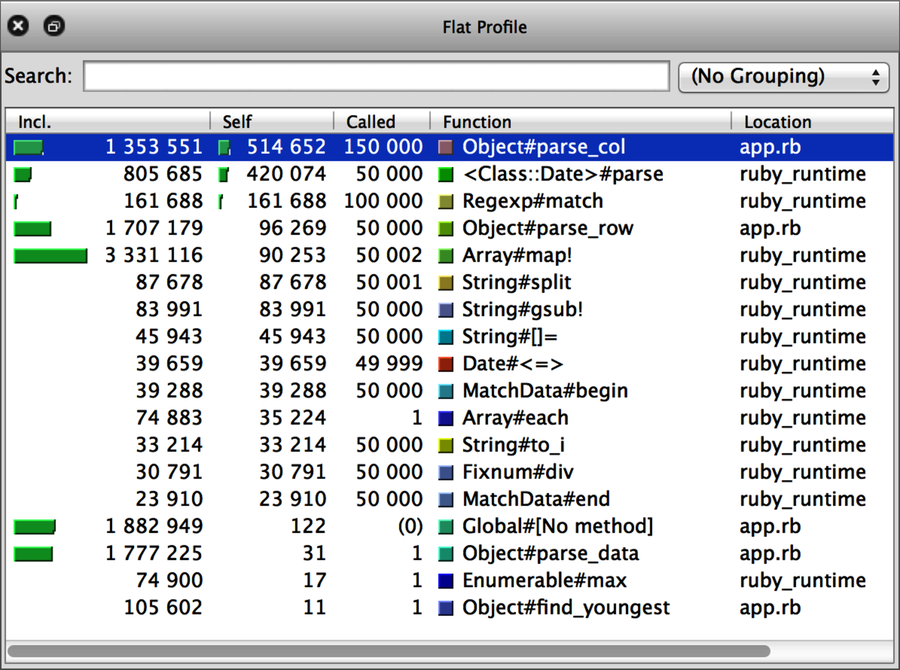
Task: Click the inclusive cost value 3 331 116
Action: (154, 255)
